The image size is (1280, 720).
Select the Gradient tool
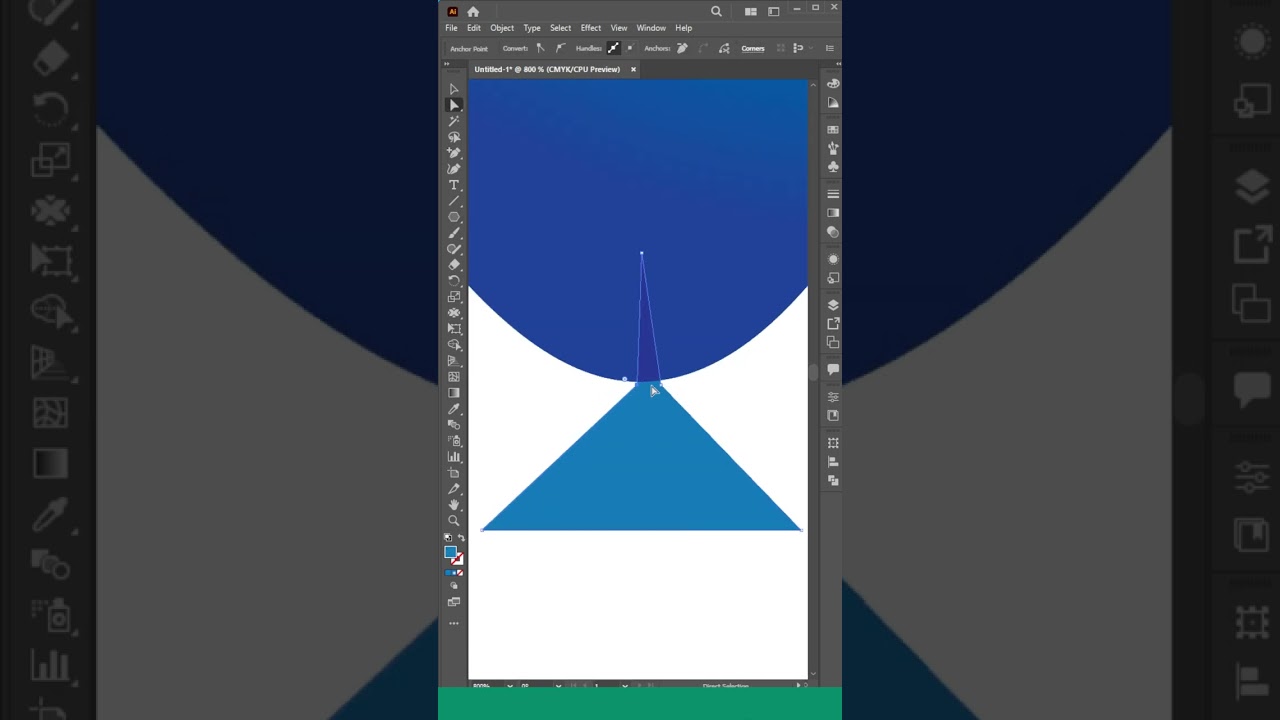coord(454,393)
